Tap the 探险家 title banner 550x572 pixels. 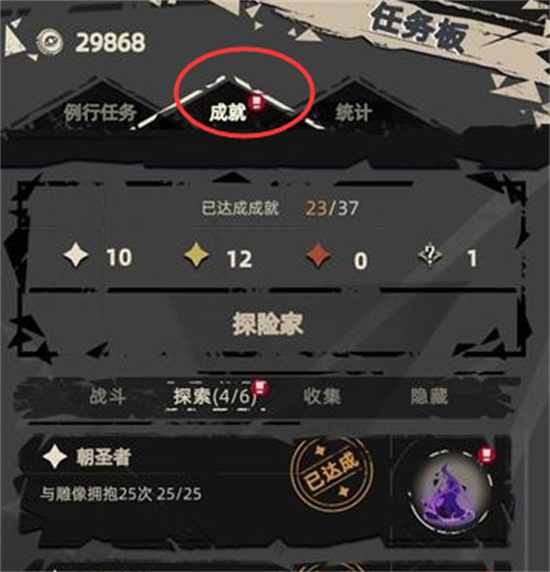(268, 324)
